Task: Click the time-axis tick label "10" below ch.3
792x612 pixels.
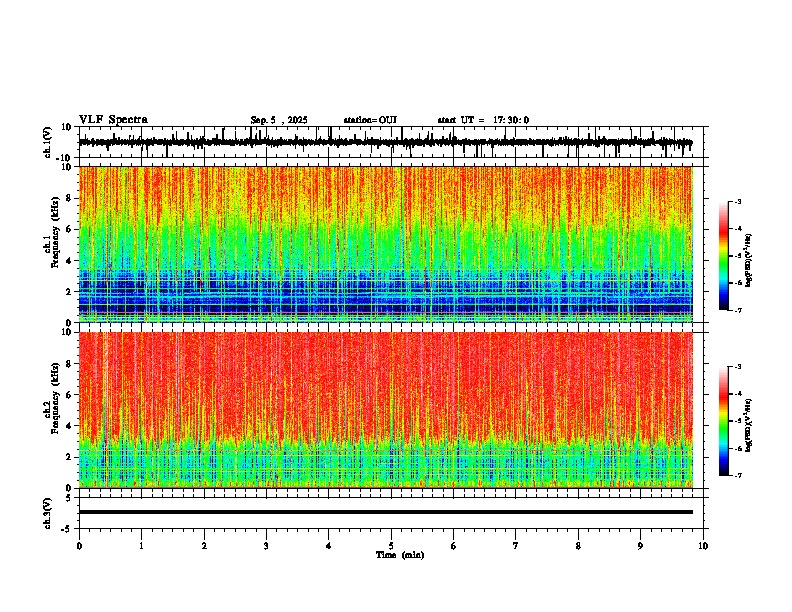Action: coord(703,546)
